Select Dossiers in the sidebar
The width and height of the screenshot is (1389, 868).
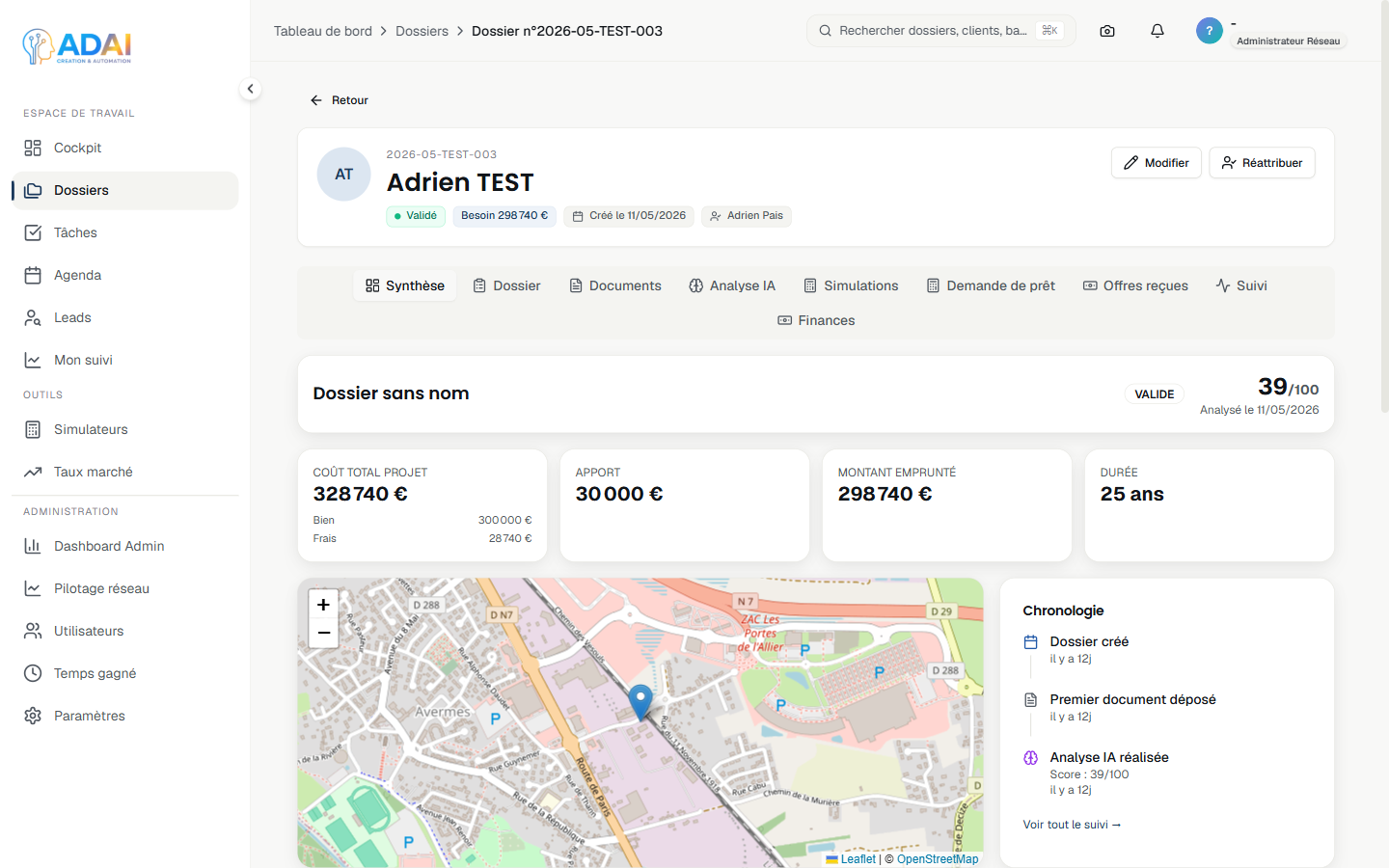(x=124, y=190)
